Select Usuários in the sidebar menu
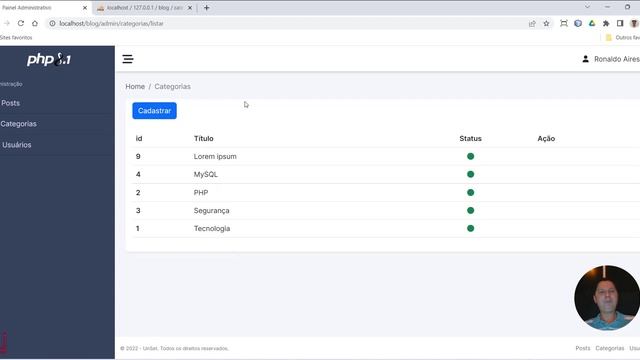 click(16, 145)
